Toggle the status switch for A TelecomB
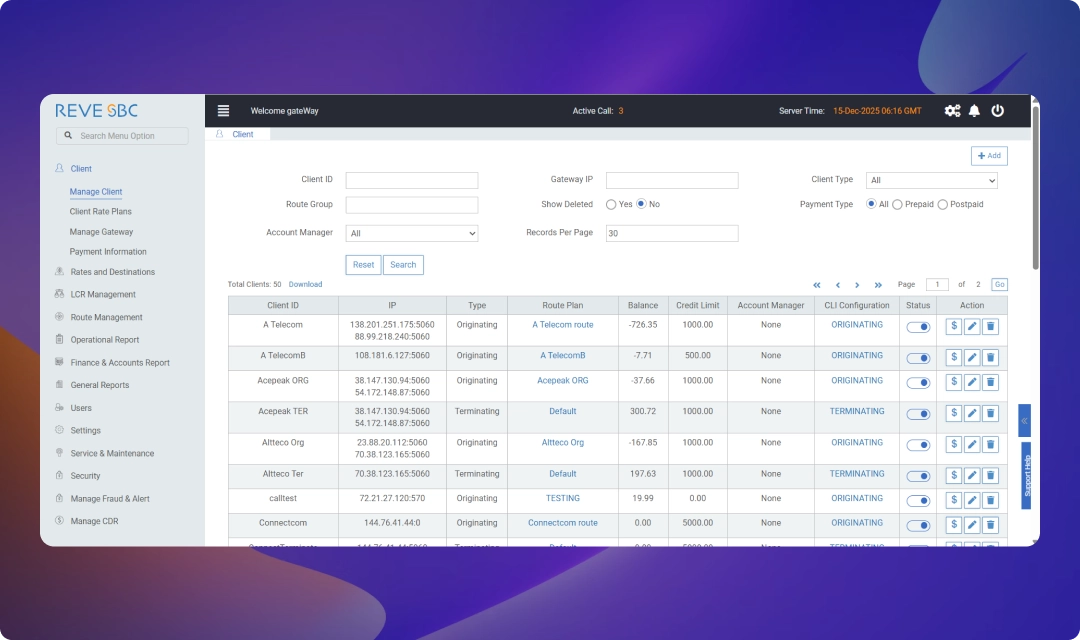 point(918,357)
